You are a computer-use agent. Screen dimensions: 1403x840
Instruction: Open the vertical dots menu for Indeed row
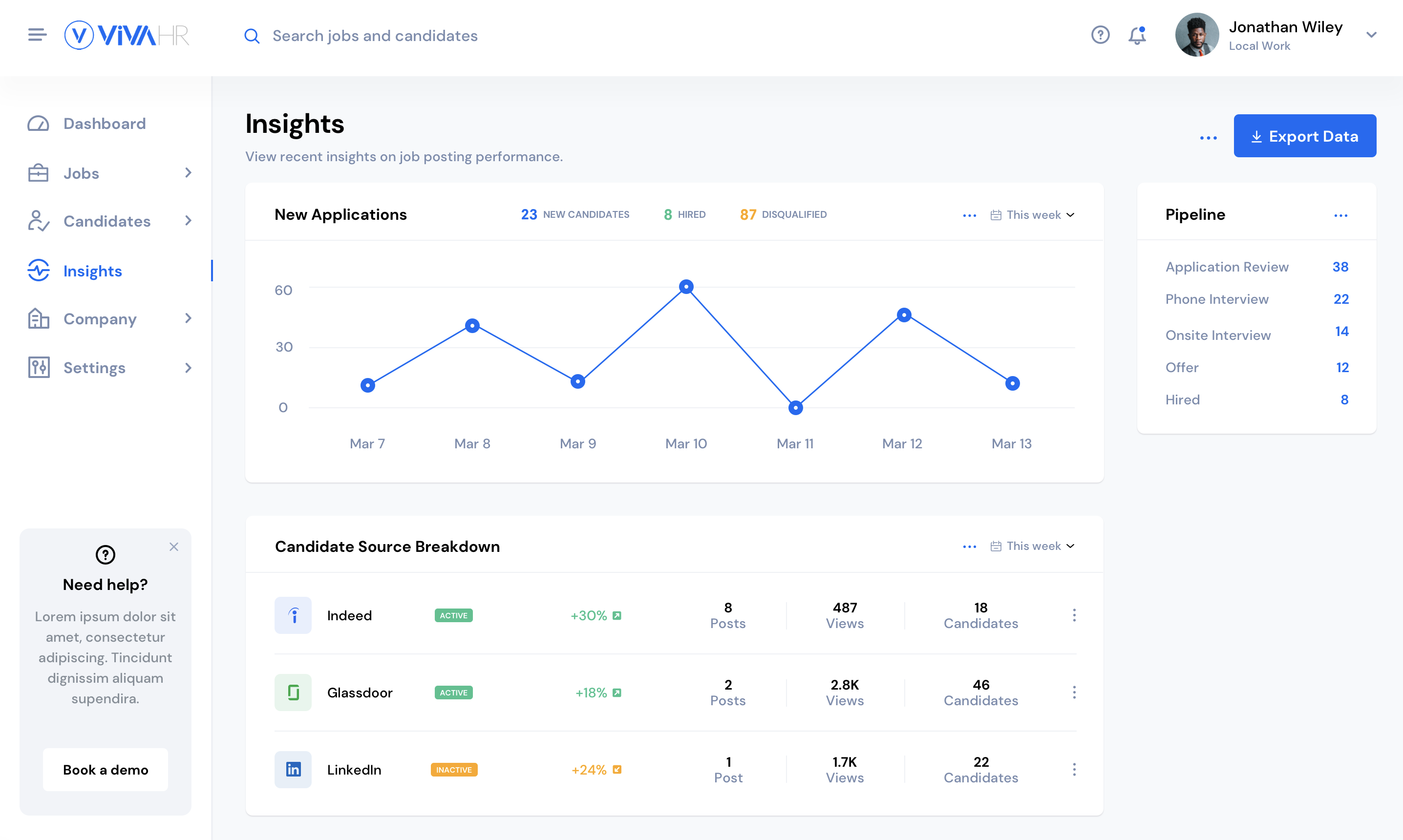(x=1074, y=615)
